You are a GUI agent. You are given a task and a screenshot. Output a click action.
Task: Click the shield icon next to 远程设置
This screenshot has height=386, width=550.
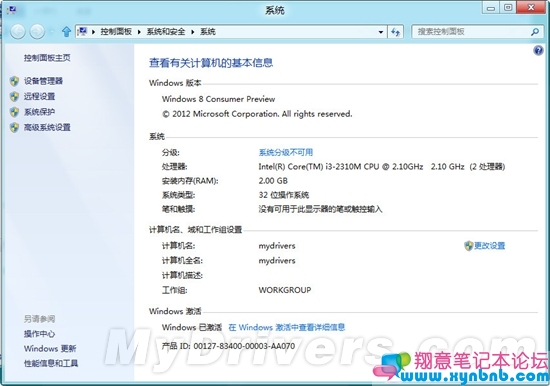coord(14,96)
